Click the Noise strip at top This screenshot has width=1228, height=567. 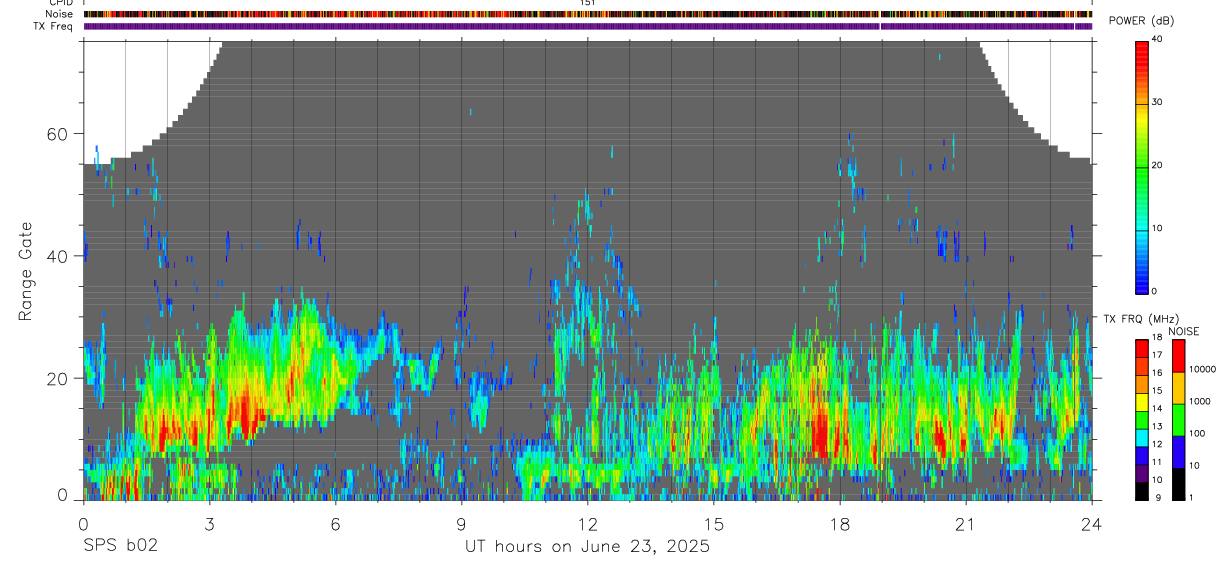tap(588, 15)
